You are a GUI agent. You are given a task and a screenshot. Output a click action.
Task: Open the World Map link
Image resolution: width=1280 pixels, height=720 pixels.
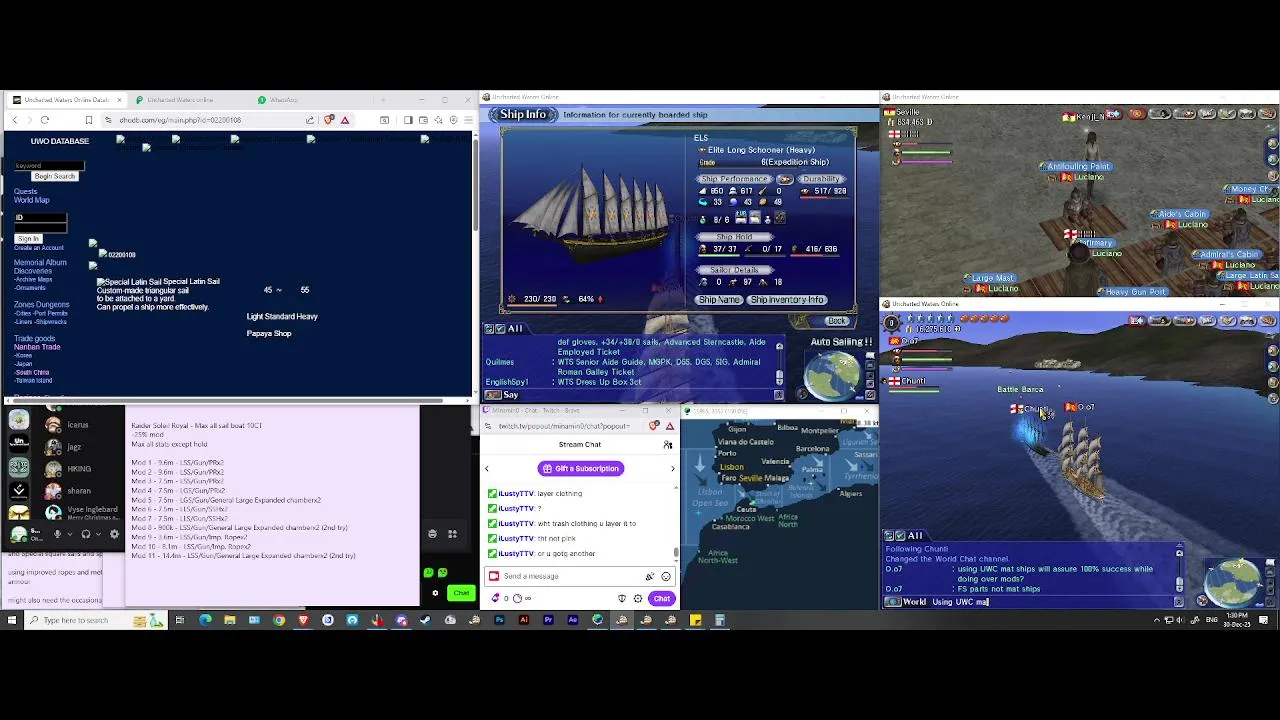tap(31, 200)
